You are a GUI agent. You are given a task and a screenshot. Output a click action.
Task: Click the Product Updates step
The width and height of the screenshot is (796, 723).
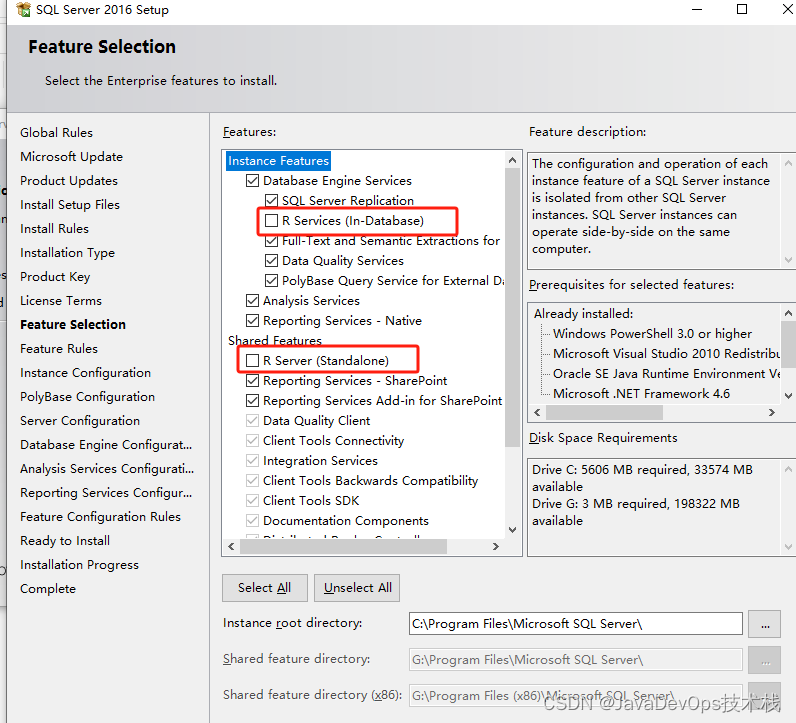click(69, 181)
